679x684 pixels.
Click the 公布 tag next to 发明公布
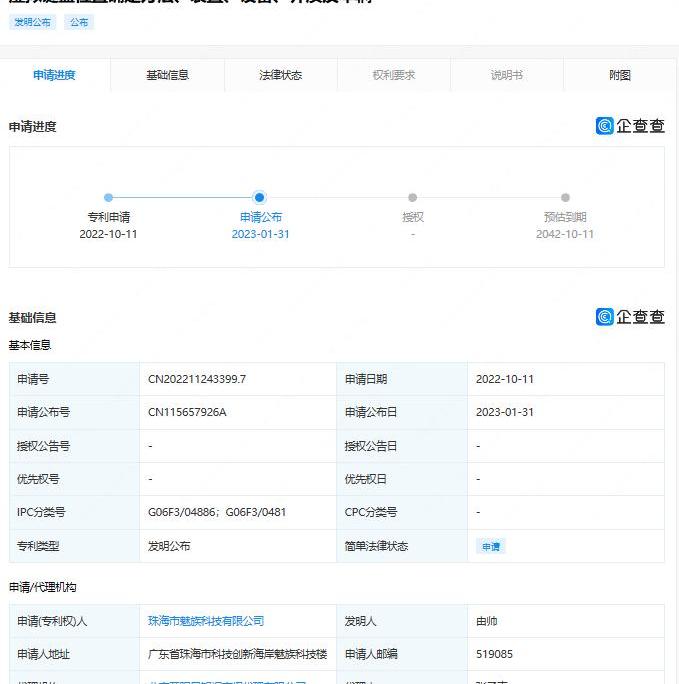[x=79, y=22]
